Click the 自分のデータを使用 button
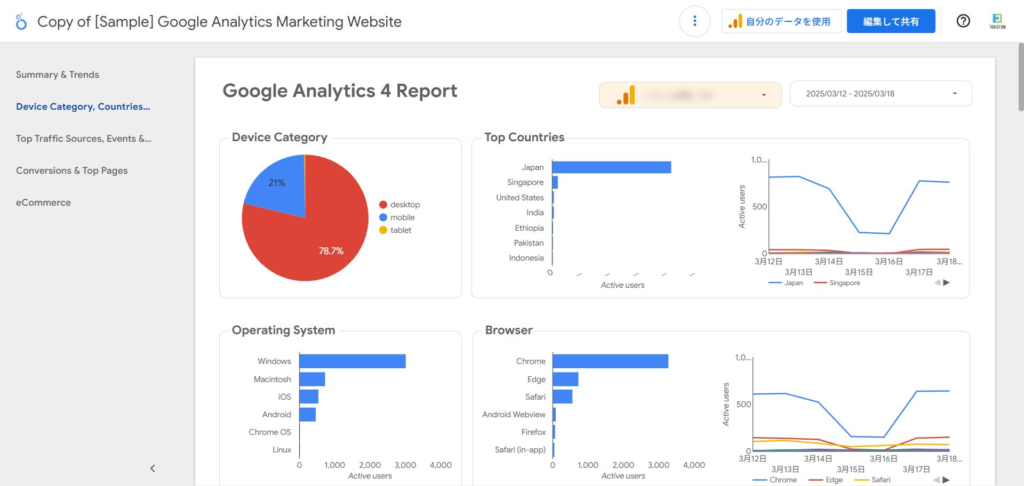Screen dimensions: 1024x486 click(778, 21)
